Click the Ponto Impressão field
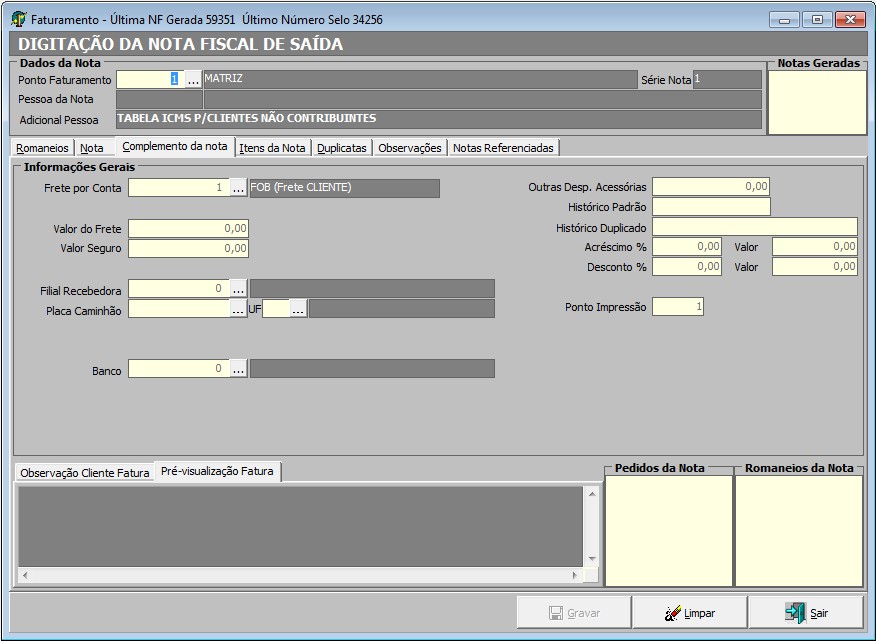This screenshot has width=876, height=641. [677, 307]
